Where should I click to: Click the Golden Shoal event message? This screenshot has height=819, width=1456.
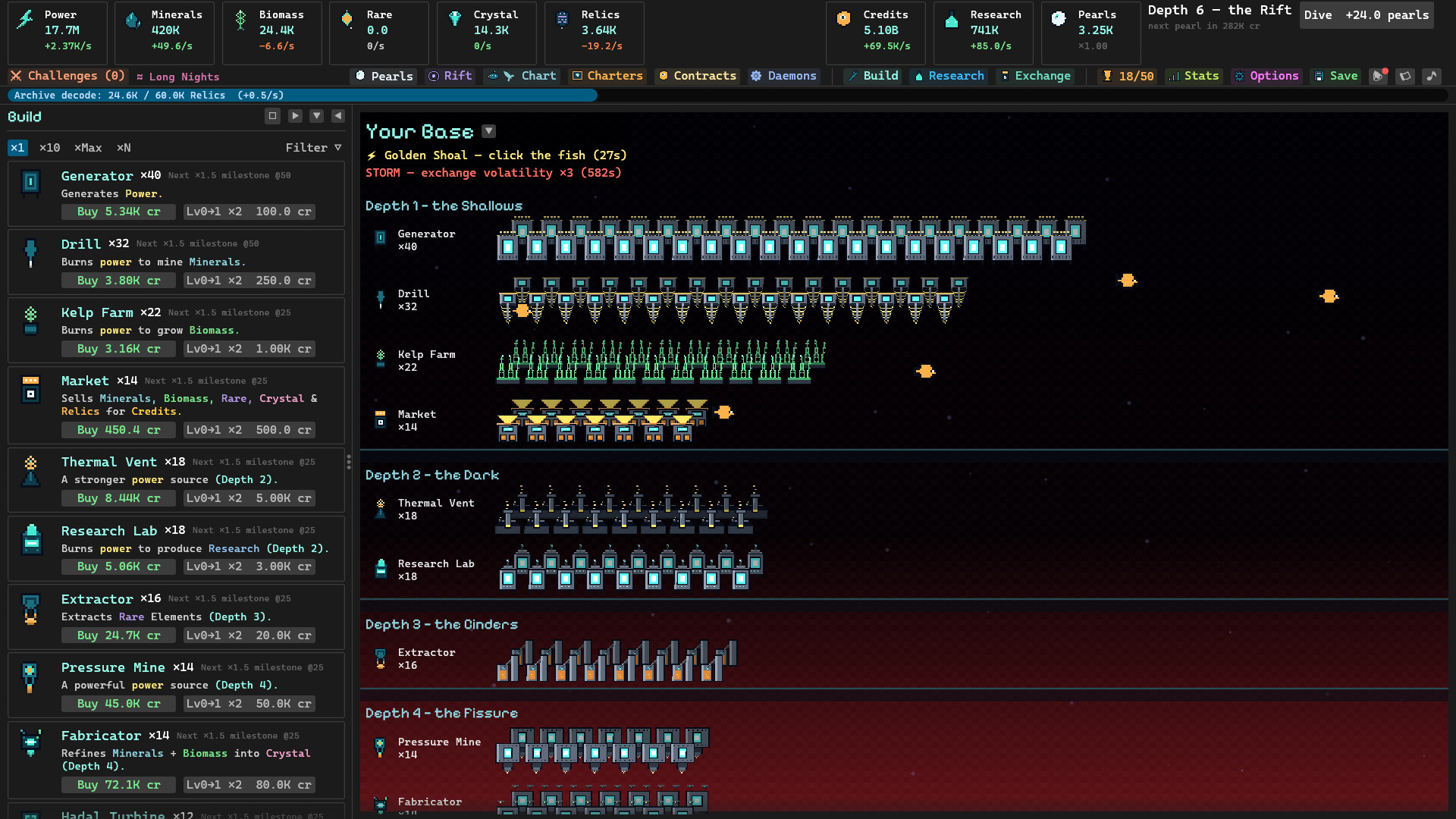pyautogui.click(x=497, y=155)
